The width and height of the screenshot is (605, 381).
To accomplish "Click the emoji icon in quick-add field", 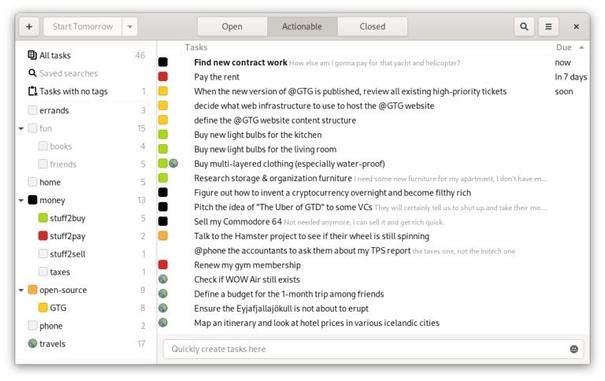I will tap(574, 349).
